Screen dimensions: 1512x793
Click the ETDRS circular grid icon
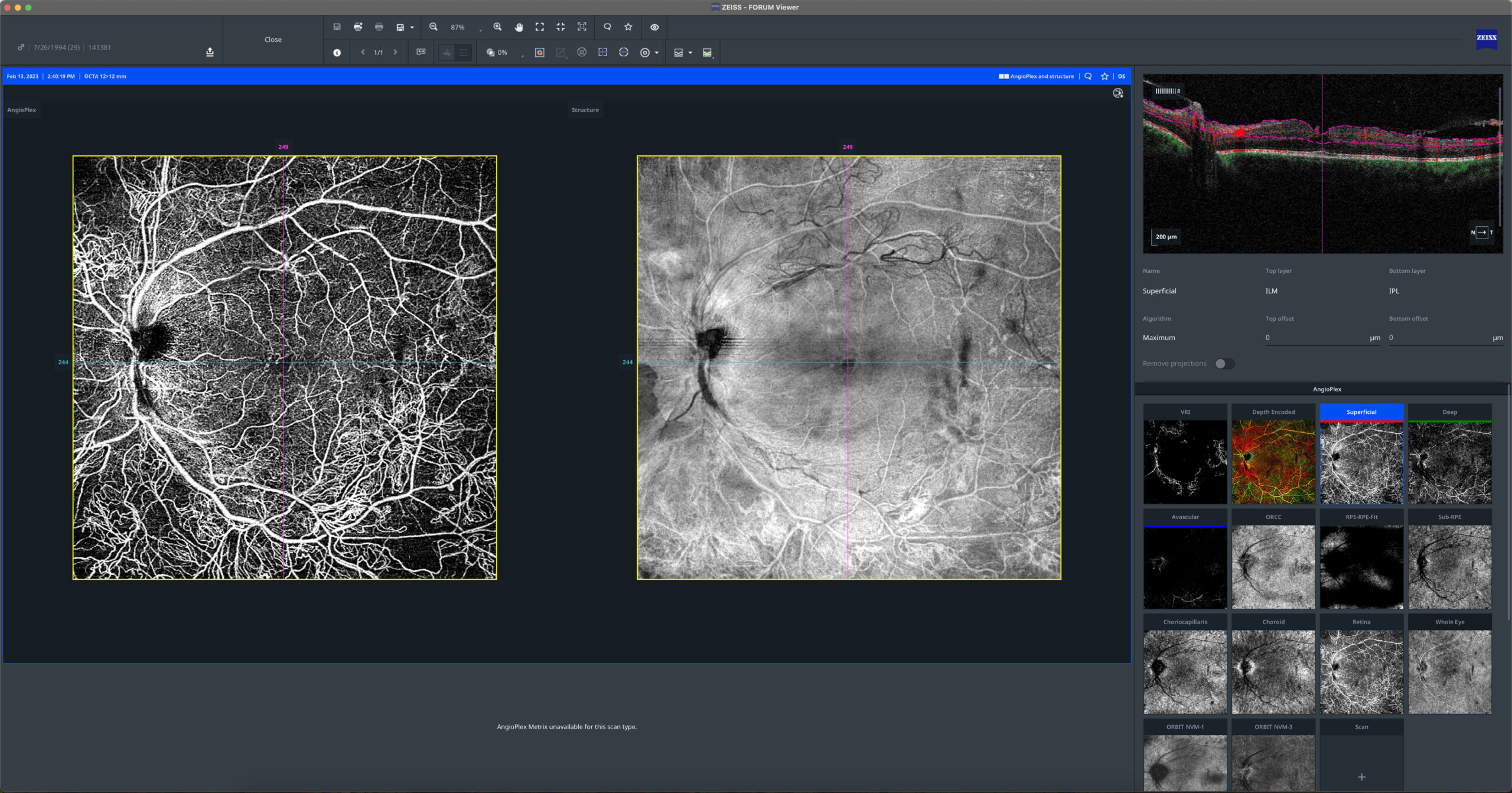[582, 53]
